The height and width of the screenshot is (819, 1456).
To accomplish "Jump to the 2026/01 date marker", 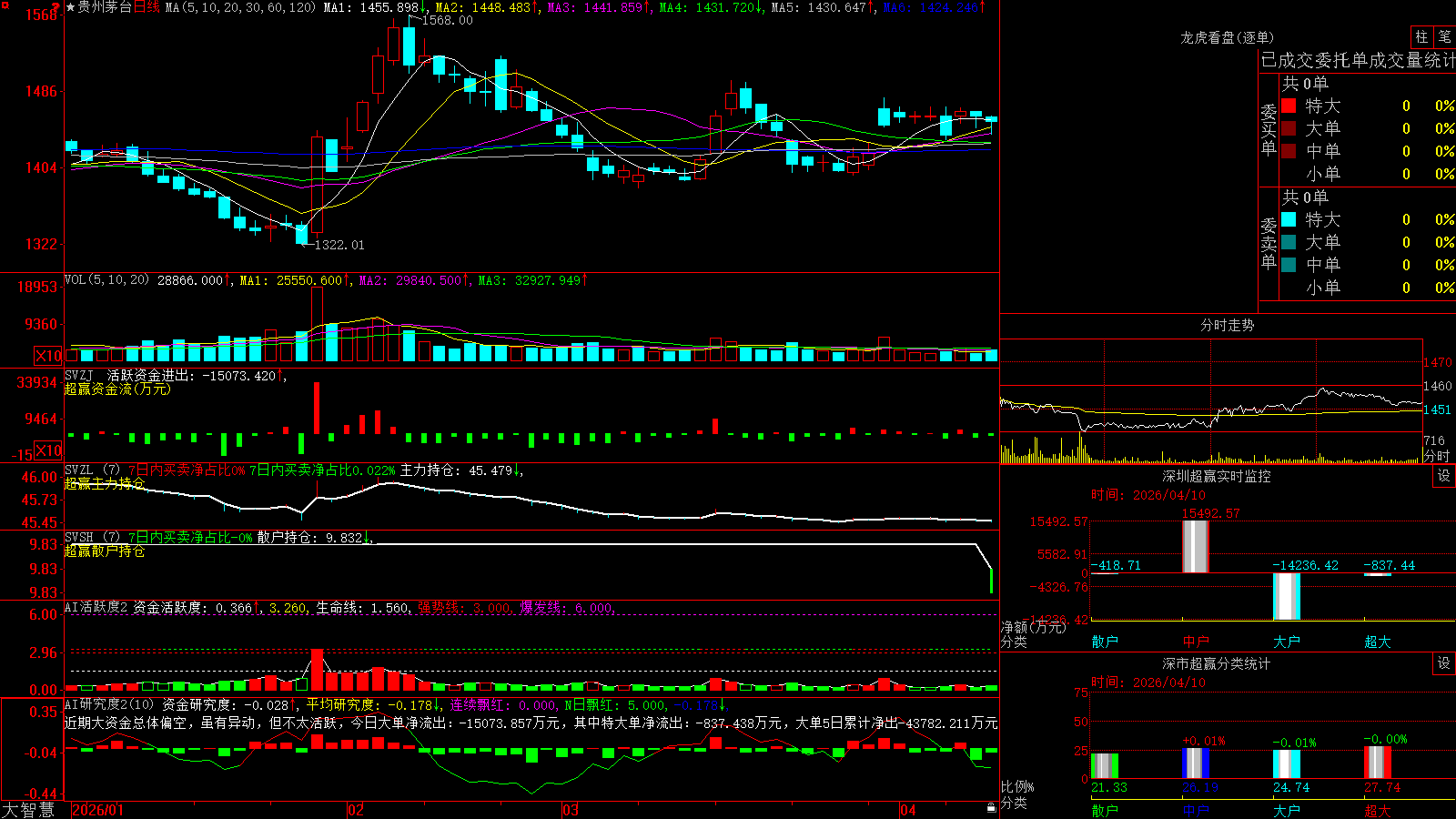I will click(97, 810).
